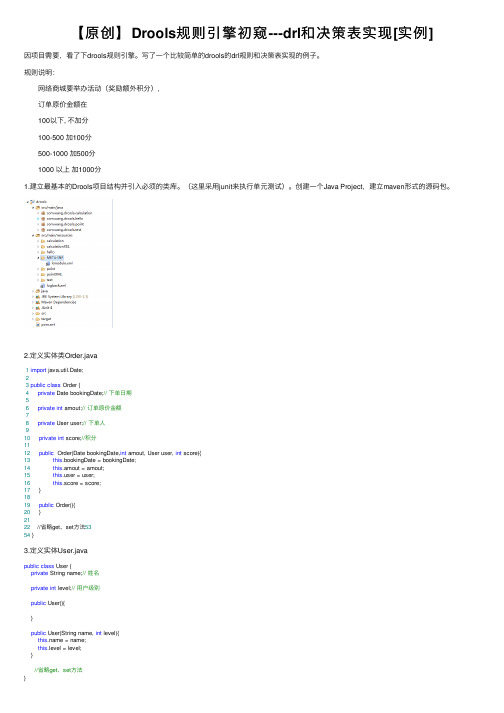Select the JUnit 4 library node
504x713 pixels.
coord(46,308)
